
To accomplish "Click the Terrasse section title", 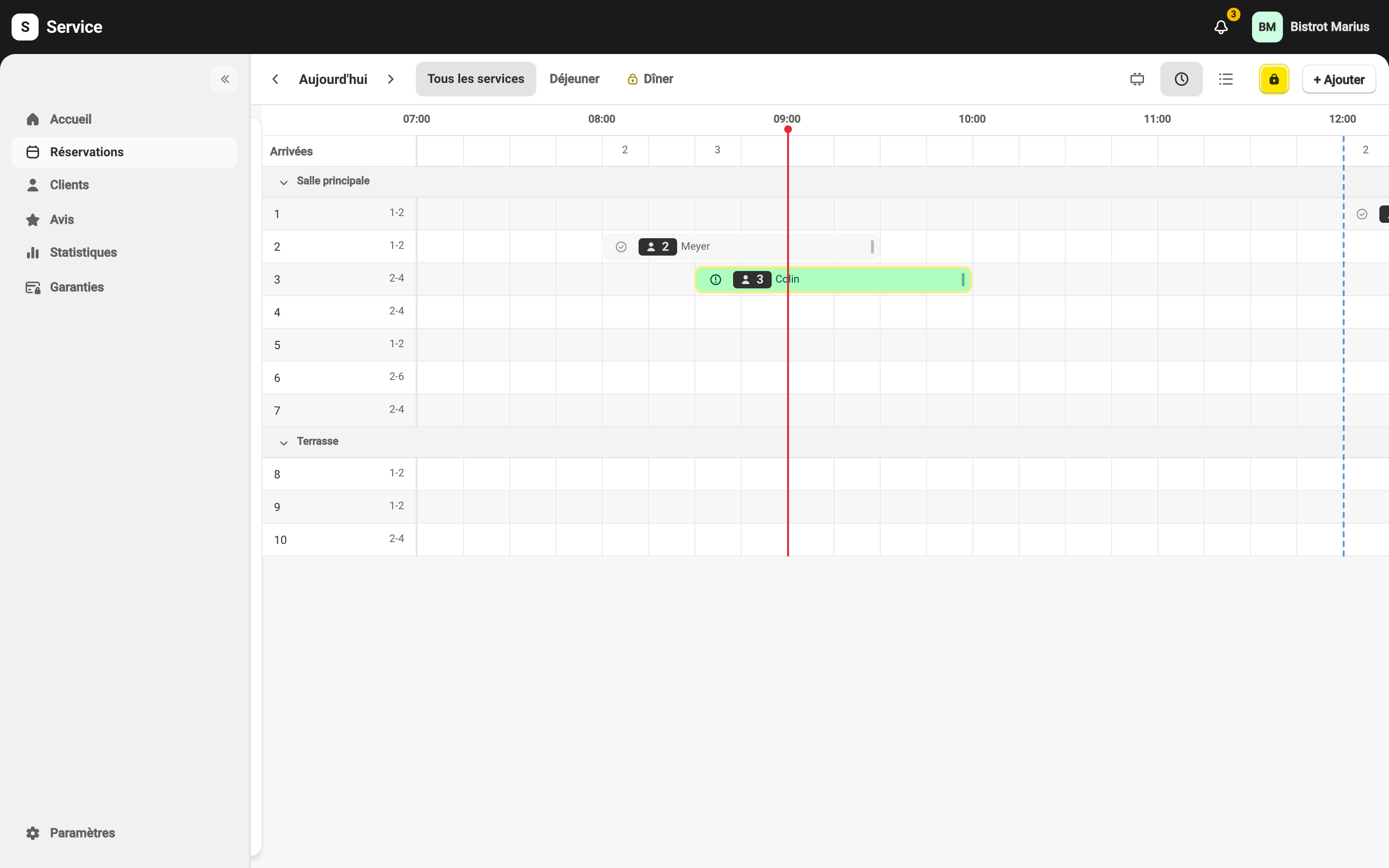I will (x=317, y=441).
